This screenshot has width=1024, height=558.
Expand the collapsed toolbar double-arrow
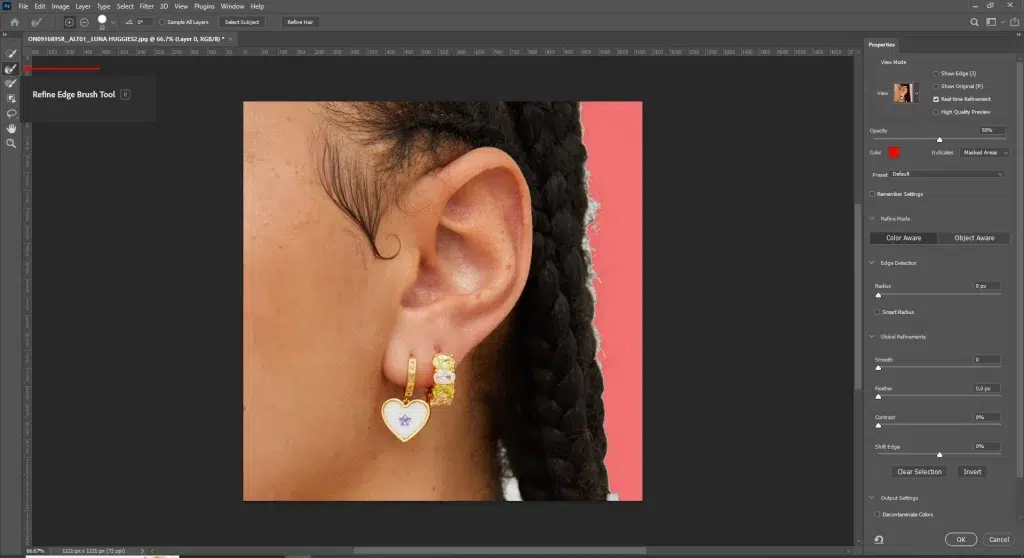pyautogui.click(x=5, y=35)
